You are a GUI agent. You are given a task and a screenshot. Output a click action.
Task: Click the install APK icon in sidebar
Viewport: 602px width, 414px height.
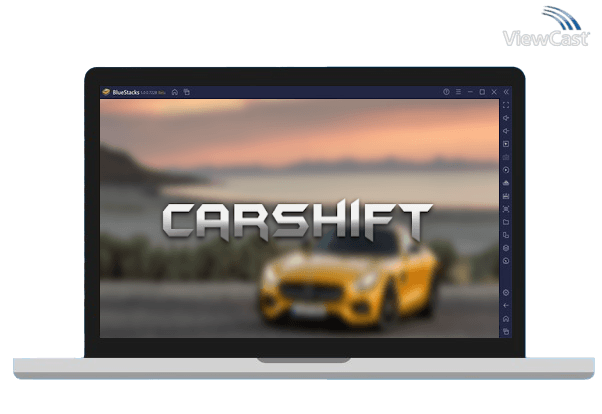click(x=506, y=183)
